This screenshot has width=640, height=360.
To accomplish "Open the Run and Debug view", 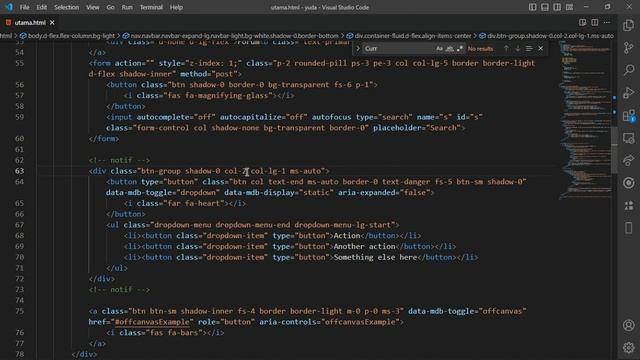I will point(629,93).
